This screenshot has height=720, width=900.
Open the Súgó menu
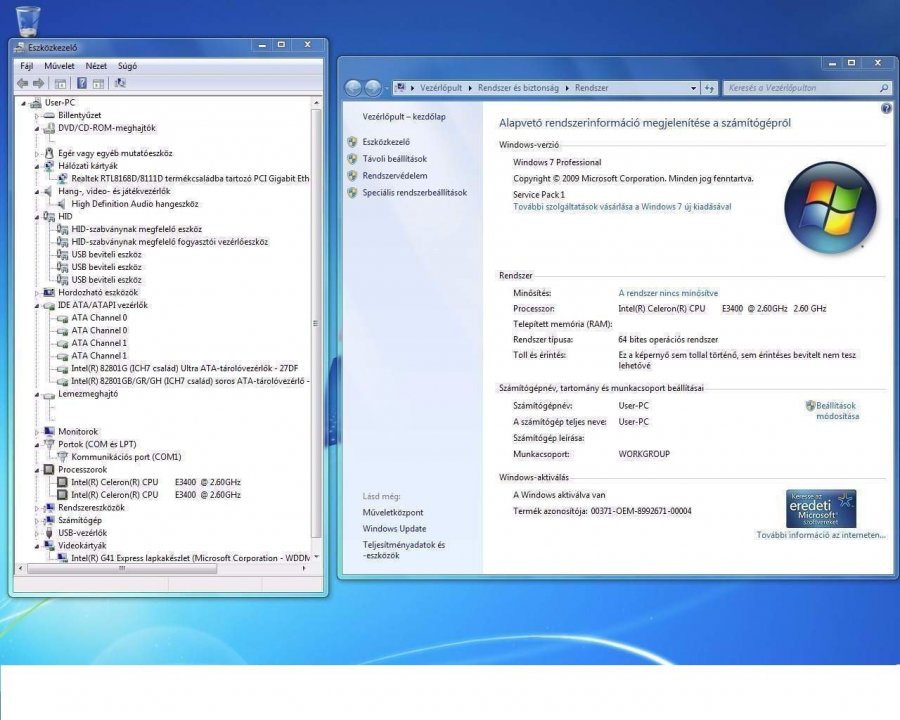click(127, 66)
